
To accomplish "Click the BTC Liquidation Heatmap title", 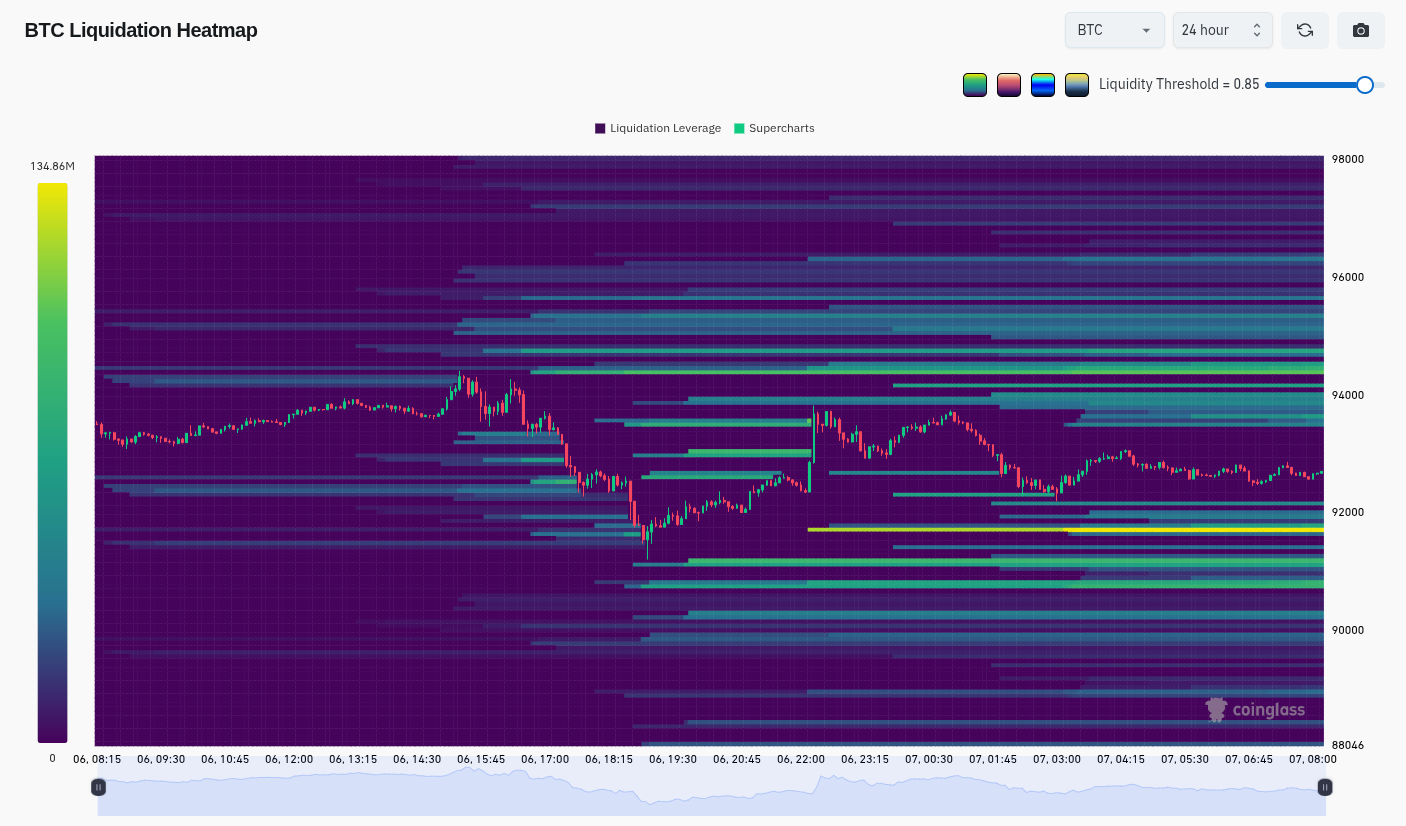I will pyautogui.click(x=141, y=30).
